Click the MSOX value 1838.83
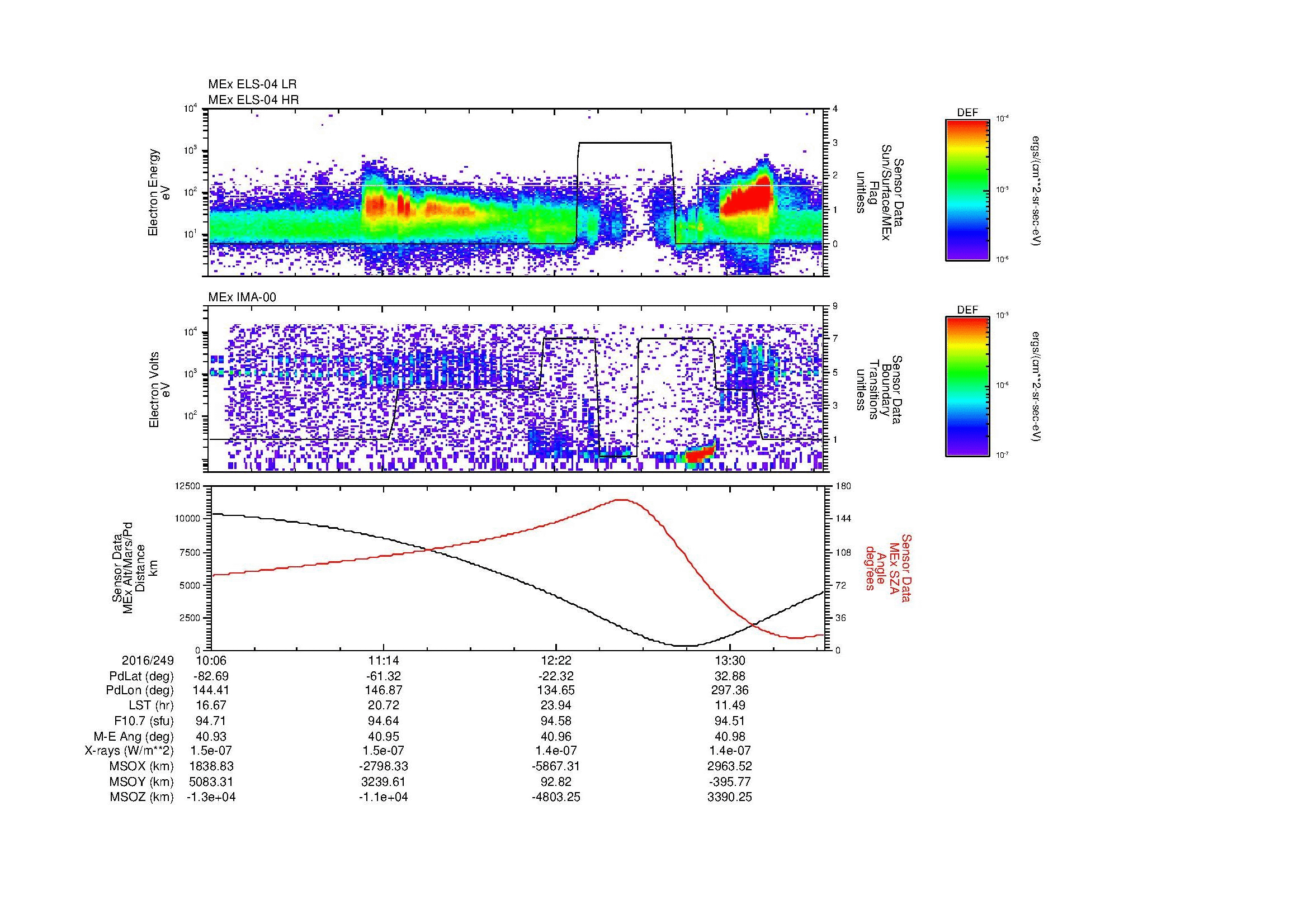The image size is (1308, 924). pyautogui.click(x=211, y=766)
